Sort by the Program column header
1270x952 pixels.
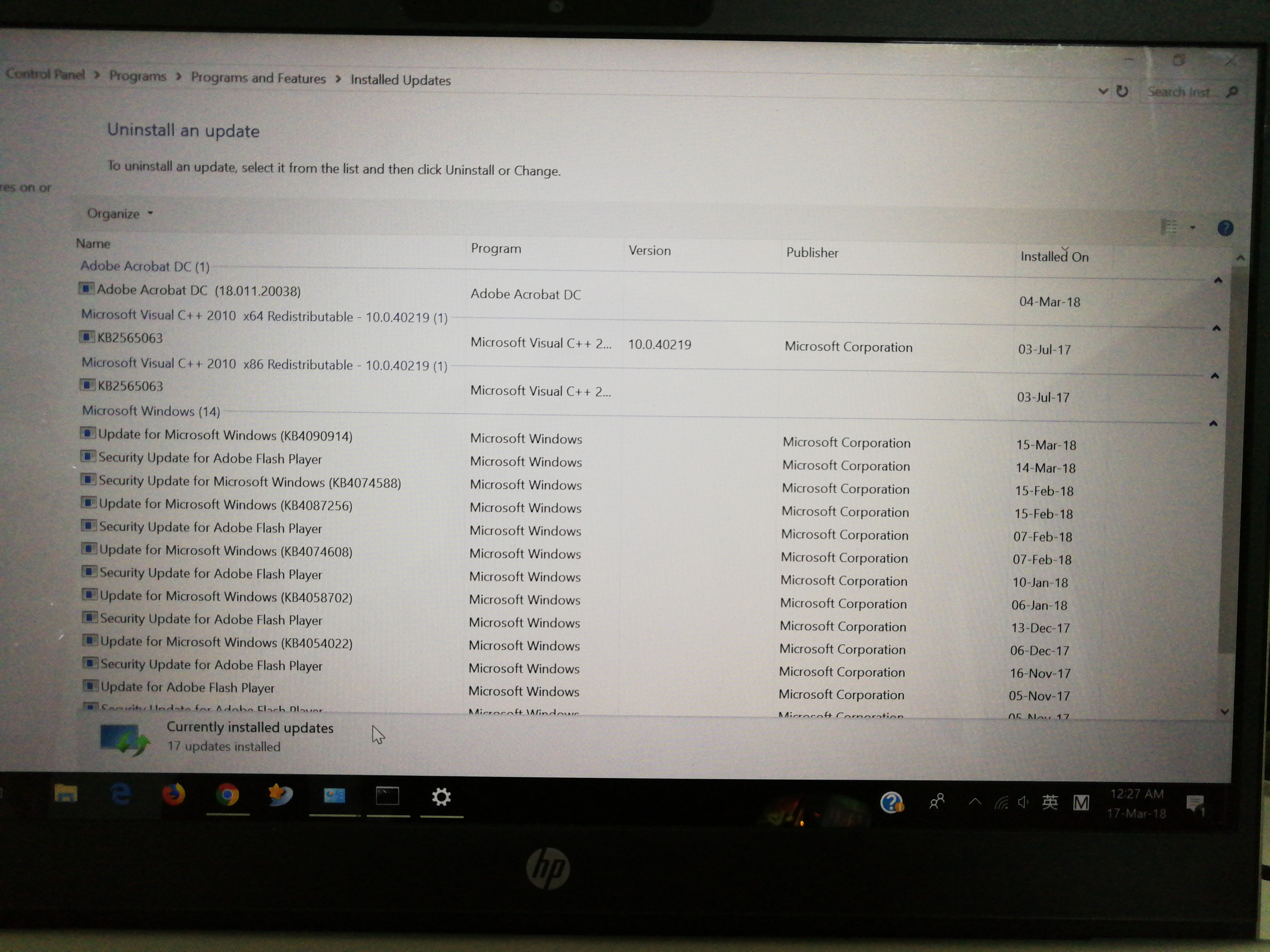pos(496,249)
